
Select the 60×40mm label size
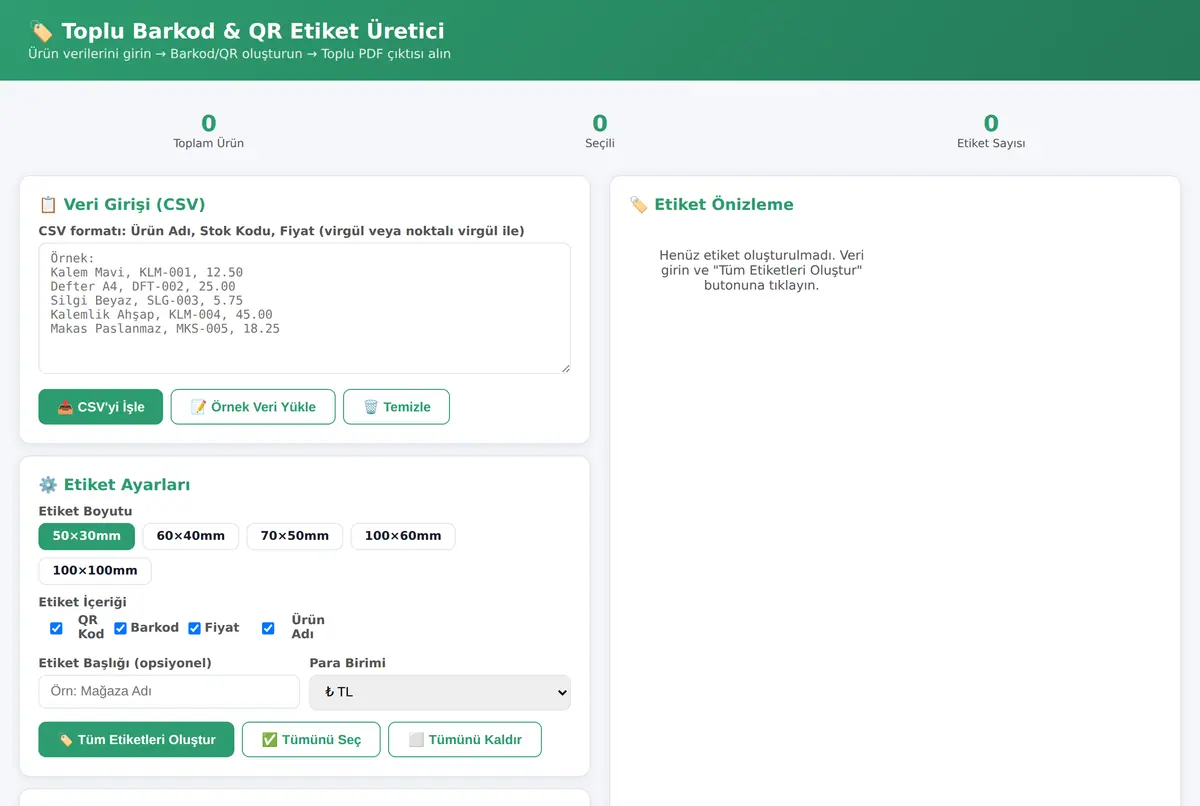pos(191,536)
